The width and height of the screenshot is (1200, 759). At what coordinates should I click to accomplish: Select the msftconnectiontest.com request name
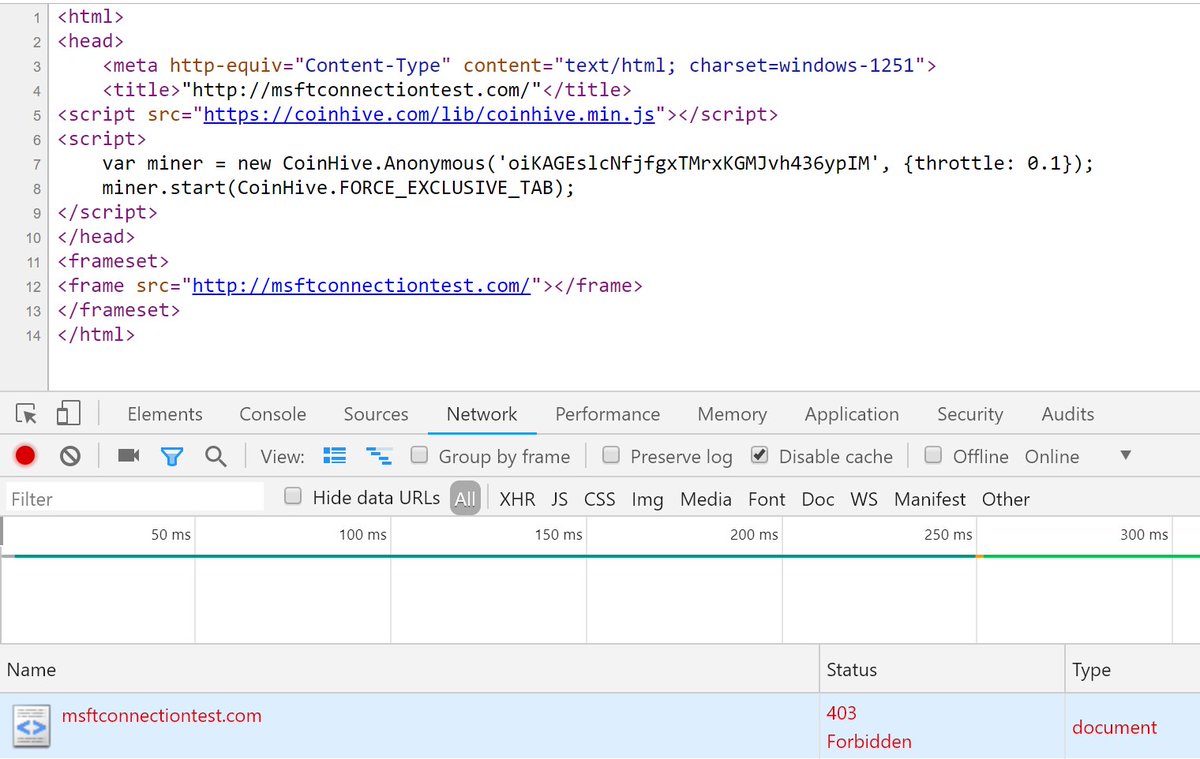pyautogui.click(x=162, y=716)
